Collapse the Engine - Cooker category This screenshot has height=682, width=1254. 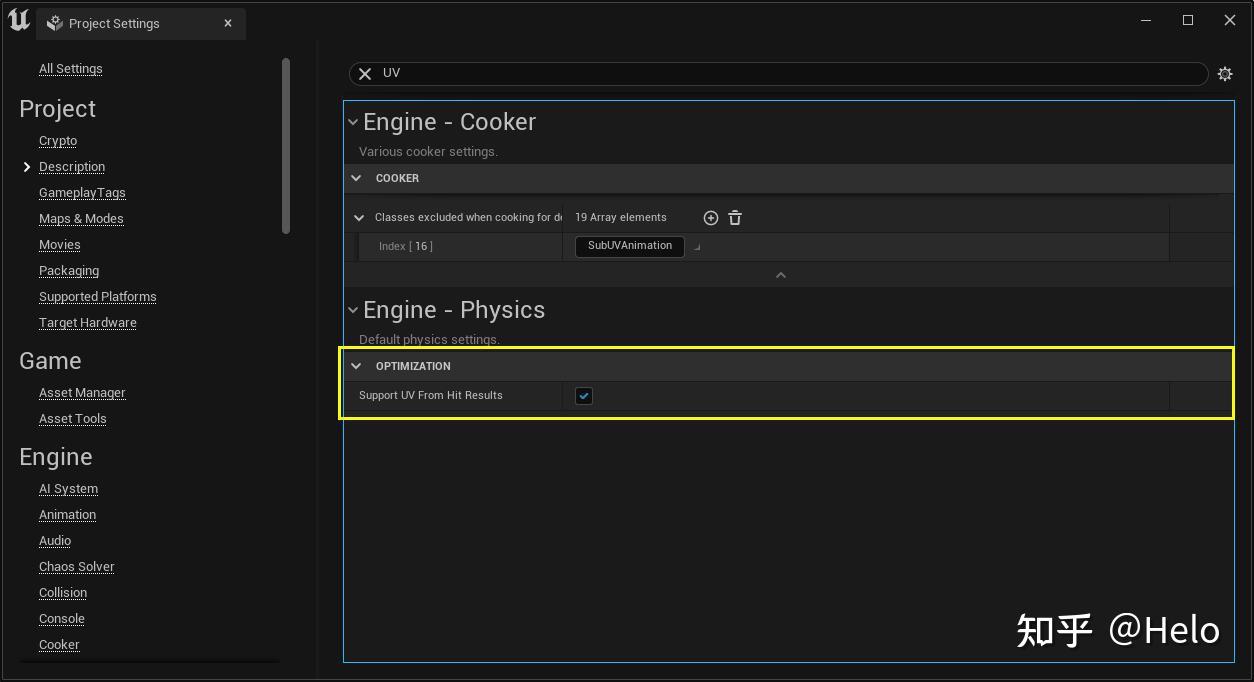coord(352,121)
